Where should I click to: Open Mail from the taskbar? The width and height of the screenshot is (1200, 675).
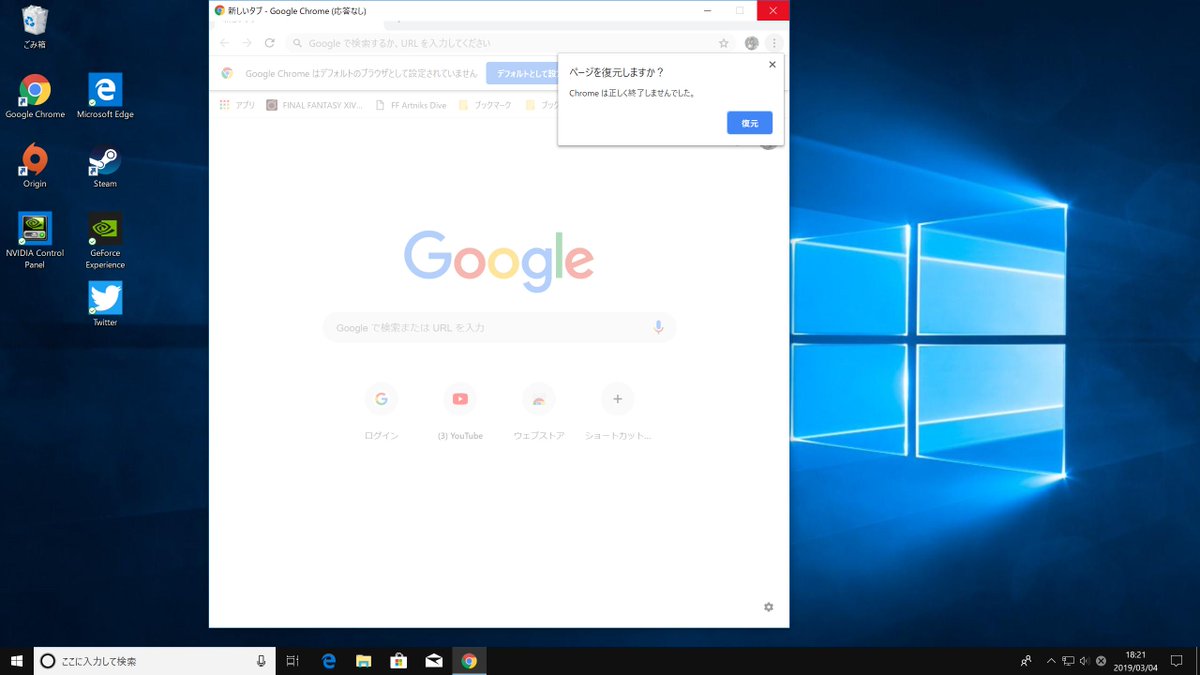coord(434,661)
